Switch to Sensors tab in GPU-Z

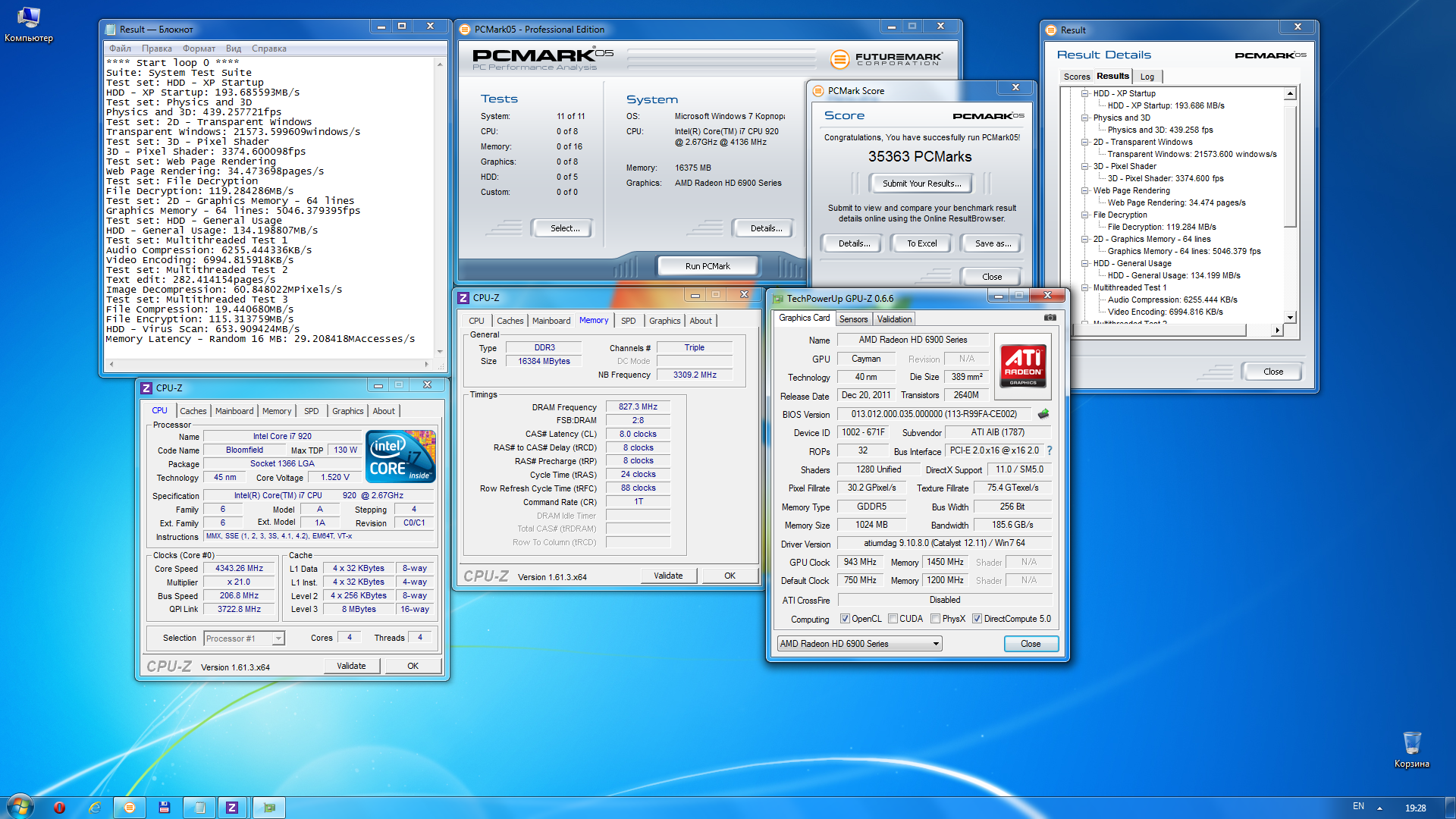pyautogui.click(x=853, y=319)
